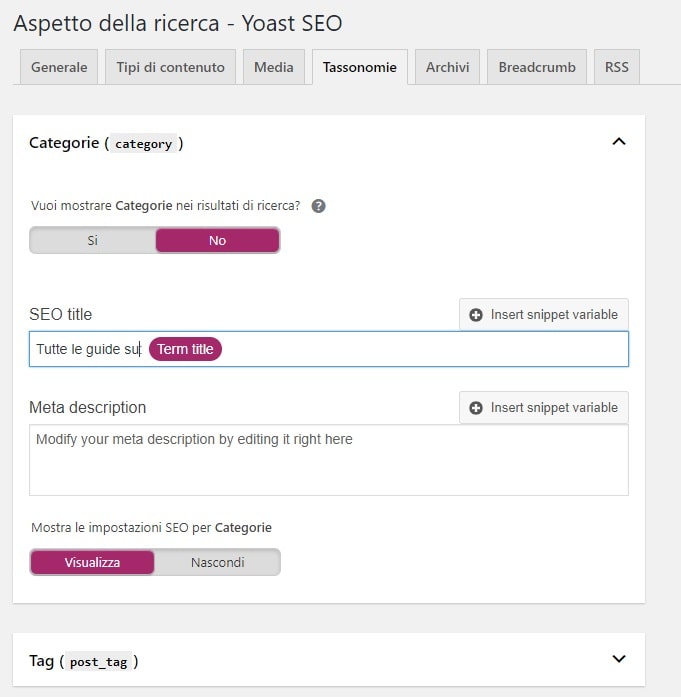681x697 pixels.
Task: Choose Nascondi for Categorie SEO settings
Action: (x=217, y=562)
